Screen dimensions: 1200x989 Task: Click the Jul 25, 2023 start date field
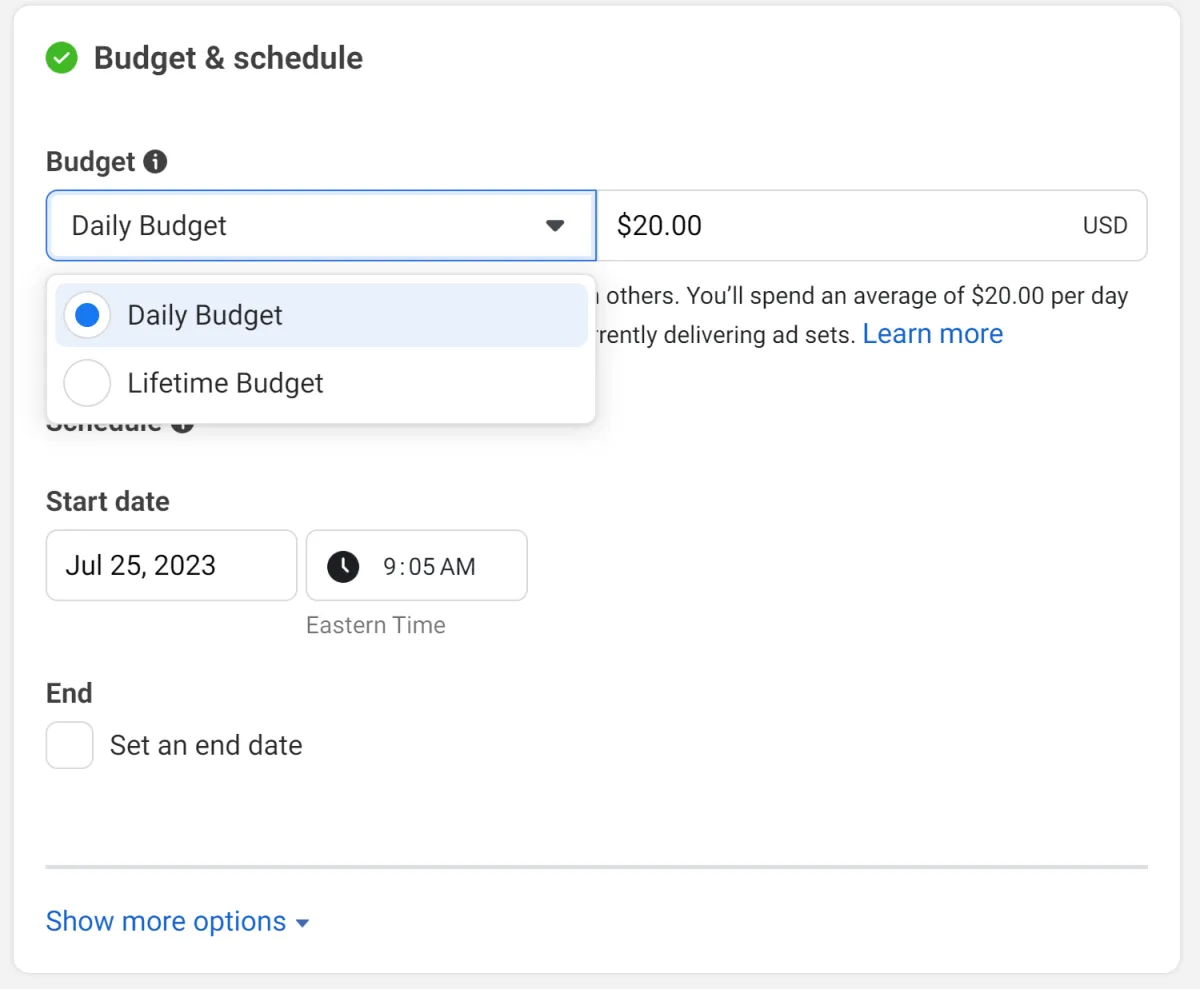[171, 565]
